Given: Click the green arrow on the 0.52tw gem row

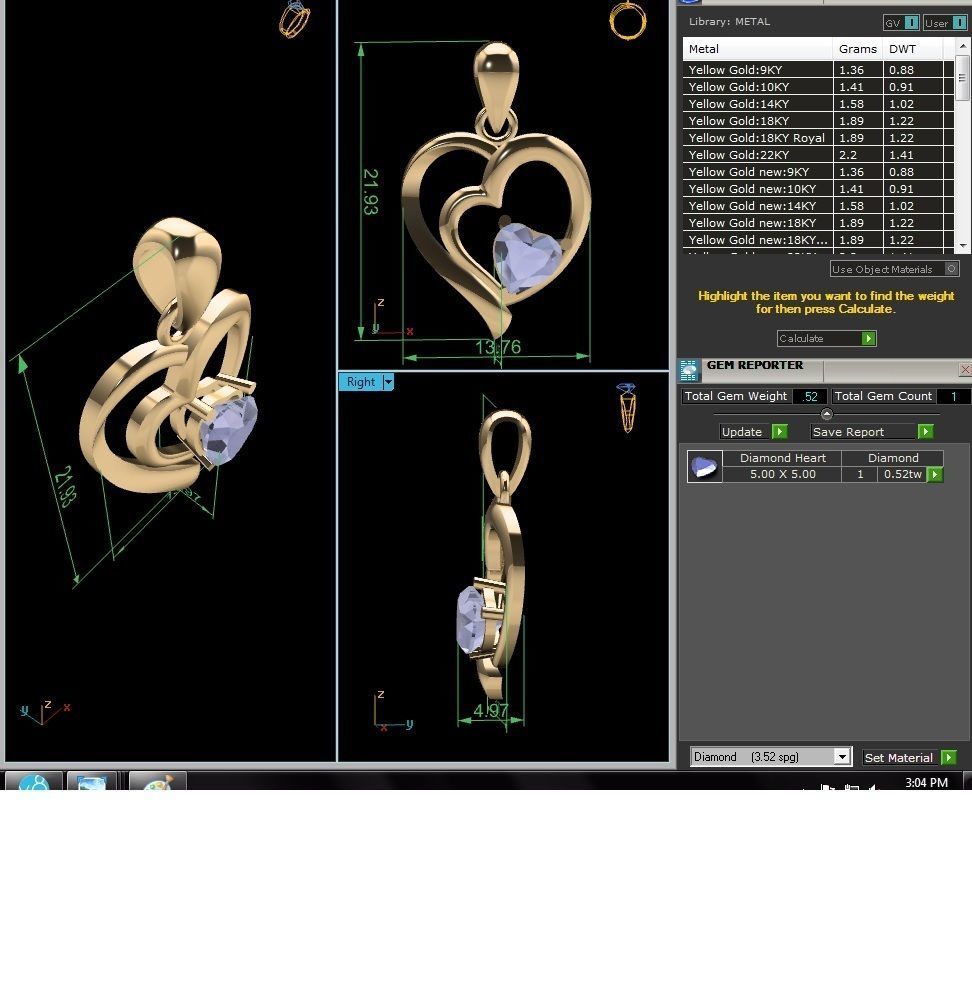Looking at the screenshot, I should click(934, 475).
